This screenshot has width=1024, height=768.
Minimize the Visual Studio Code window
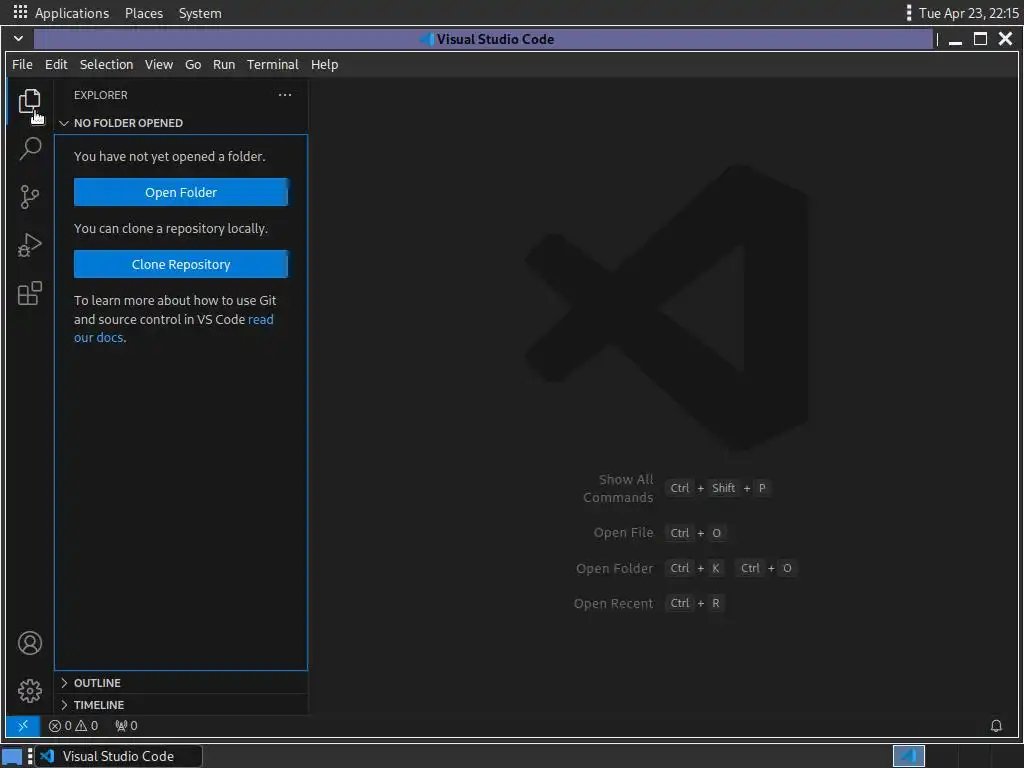[x=955, y=40]
